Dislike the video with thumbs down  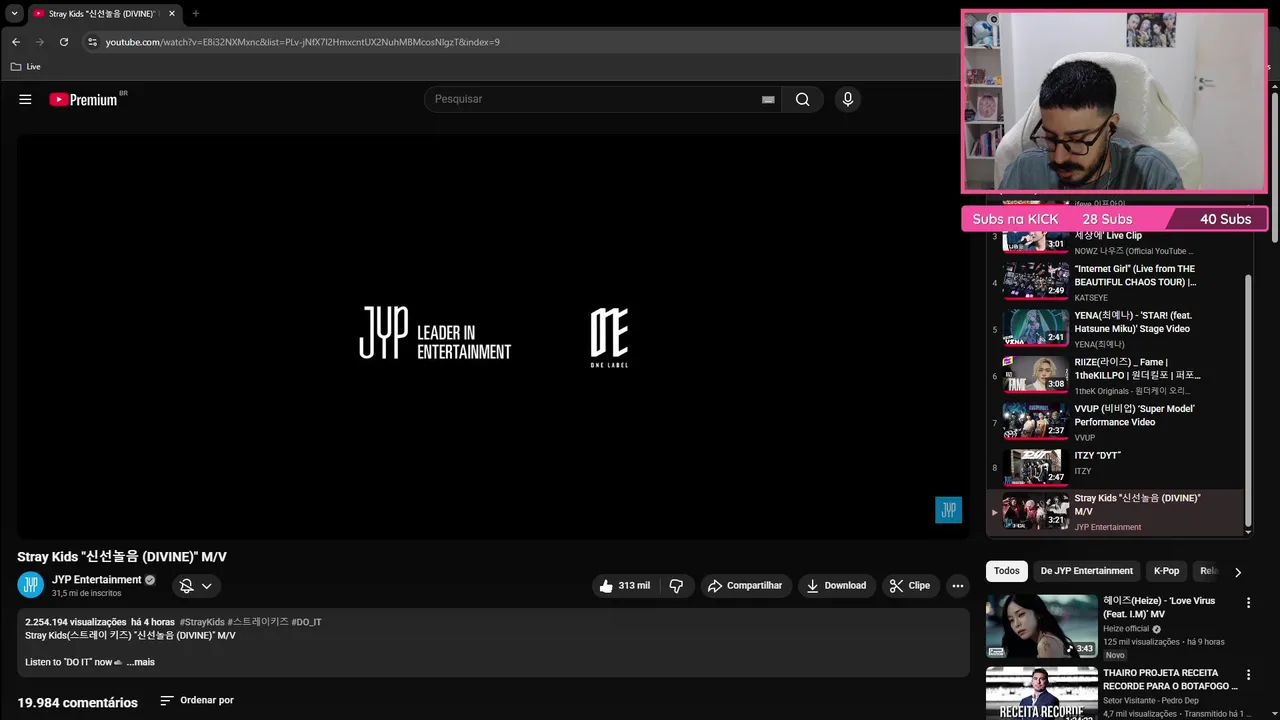tap(676, 586)
